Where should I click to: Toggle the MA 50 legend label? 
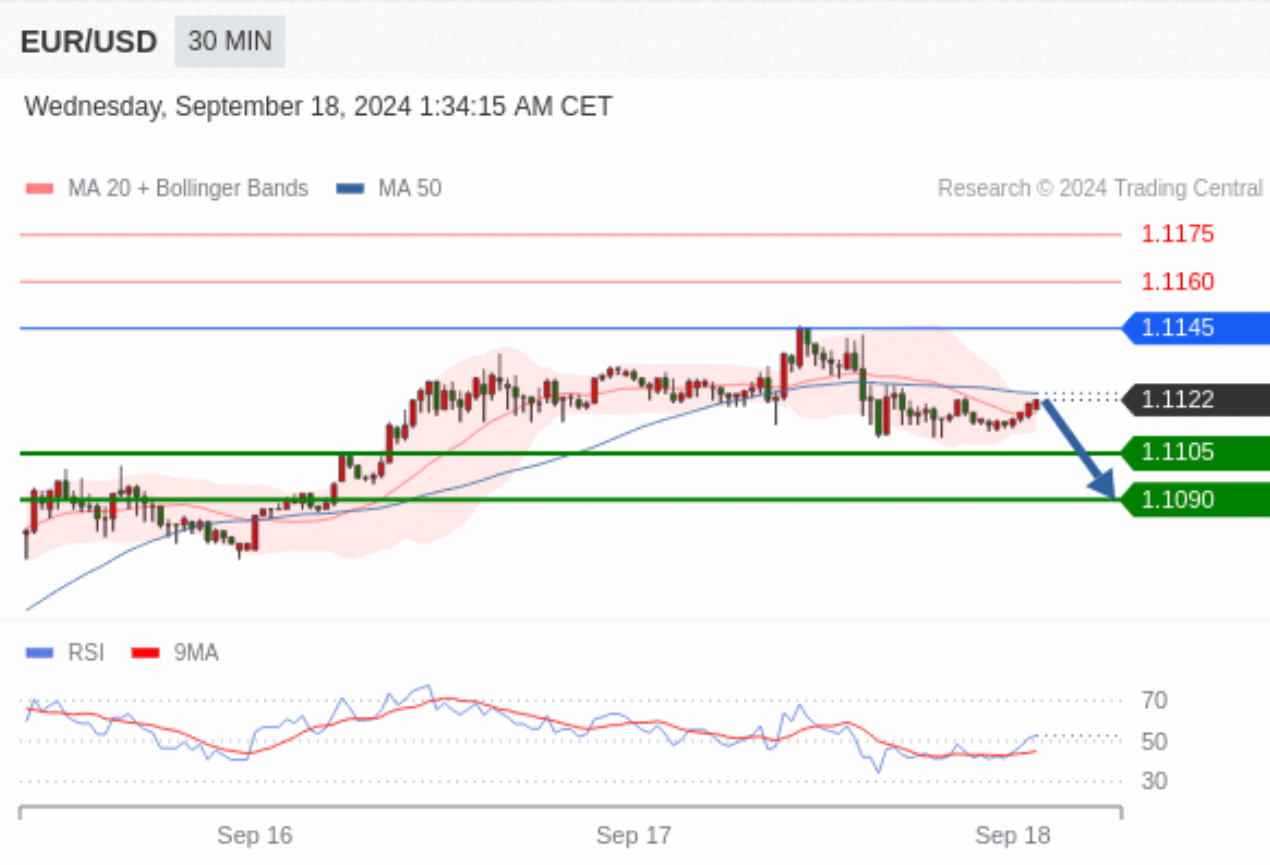tap(410, 188)
